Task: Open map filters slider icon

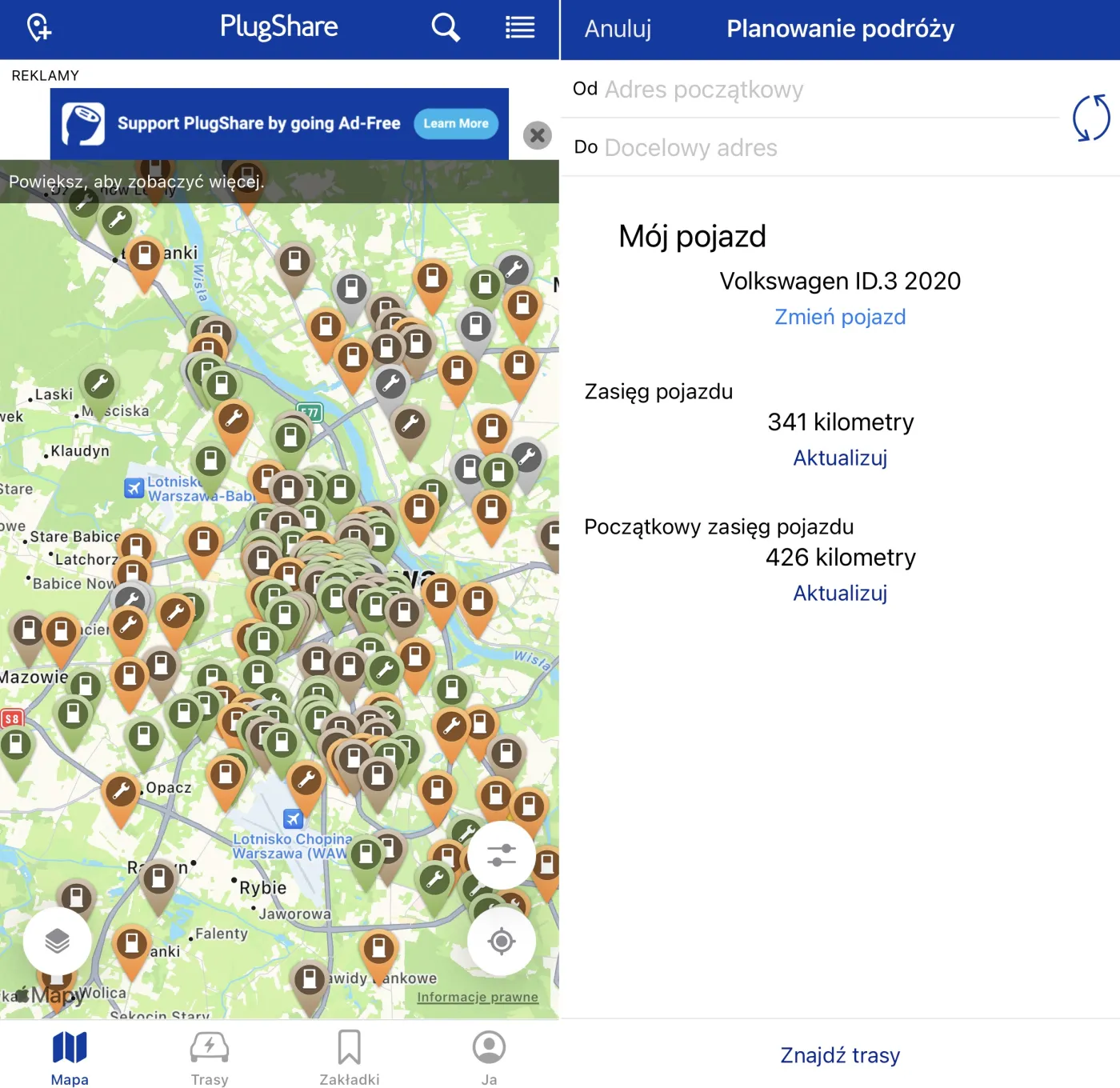Action: pos(502,855)
